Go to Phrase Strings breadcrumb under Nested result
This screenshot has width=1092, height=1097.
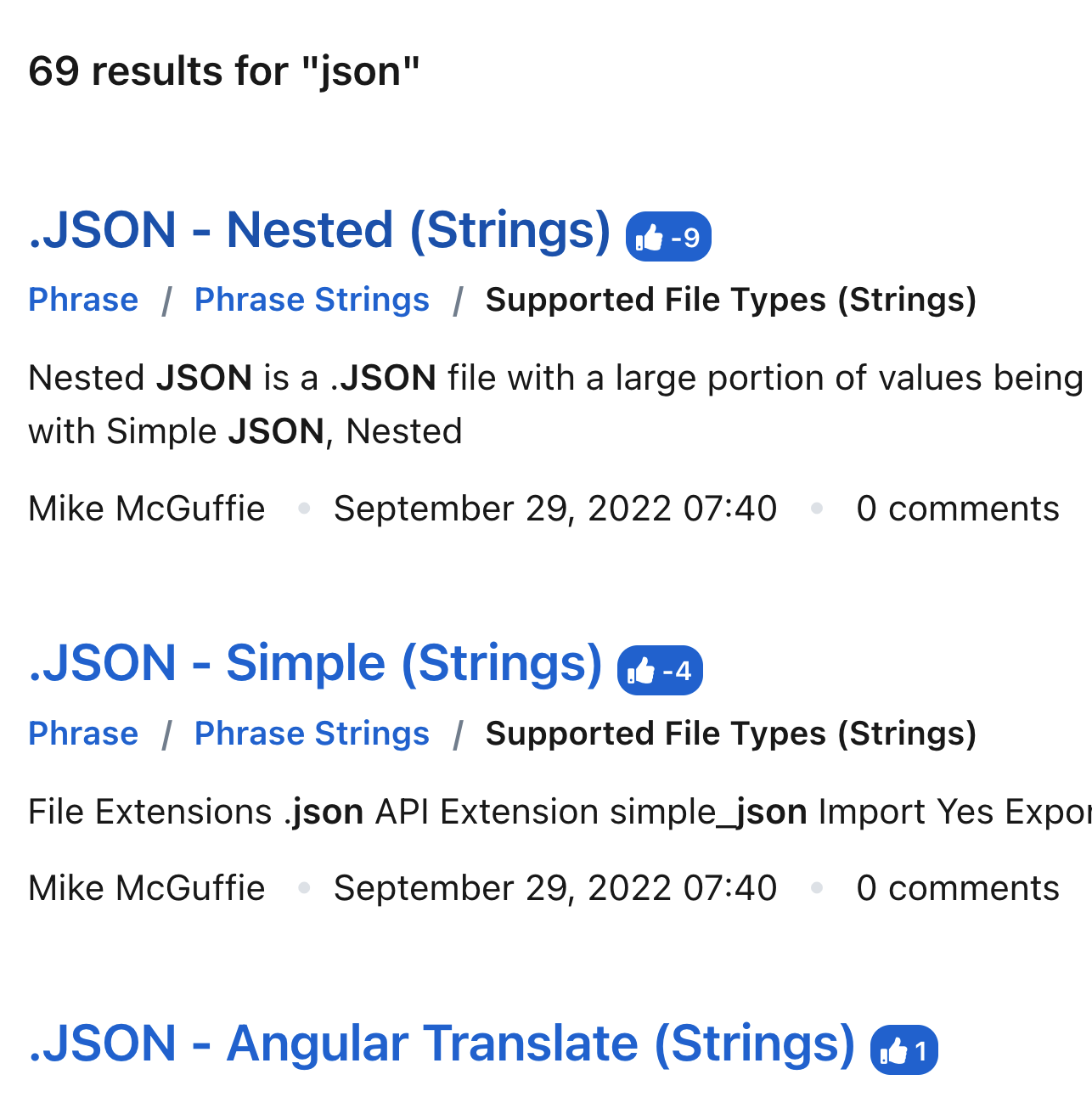tap(312, 301)
